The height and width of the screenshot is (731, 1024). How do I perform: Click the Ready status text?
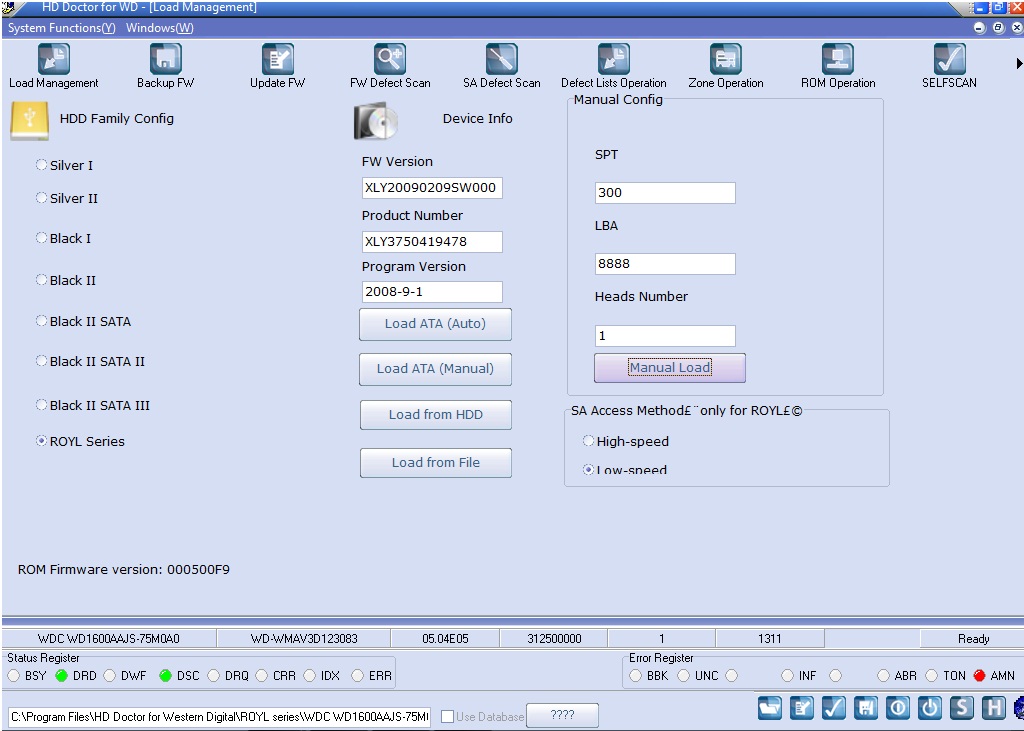coord(973,639)
